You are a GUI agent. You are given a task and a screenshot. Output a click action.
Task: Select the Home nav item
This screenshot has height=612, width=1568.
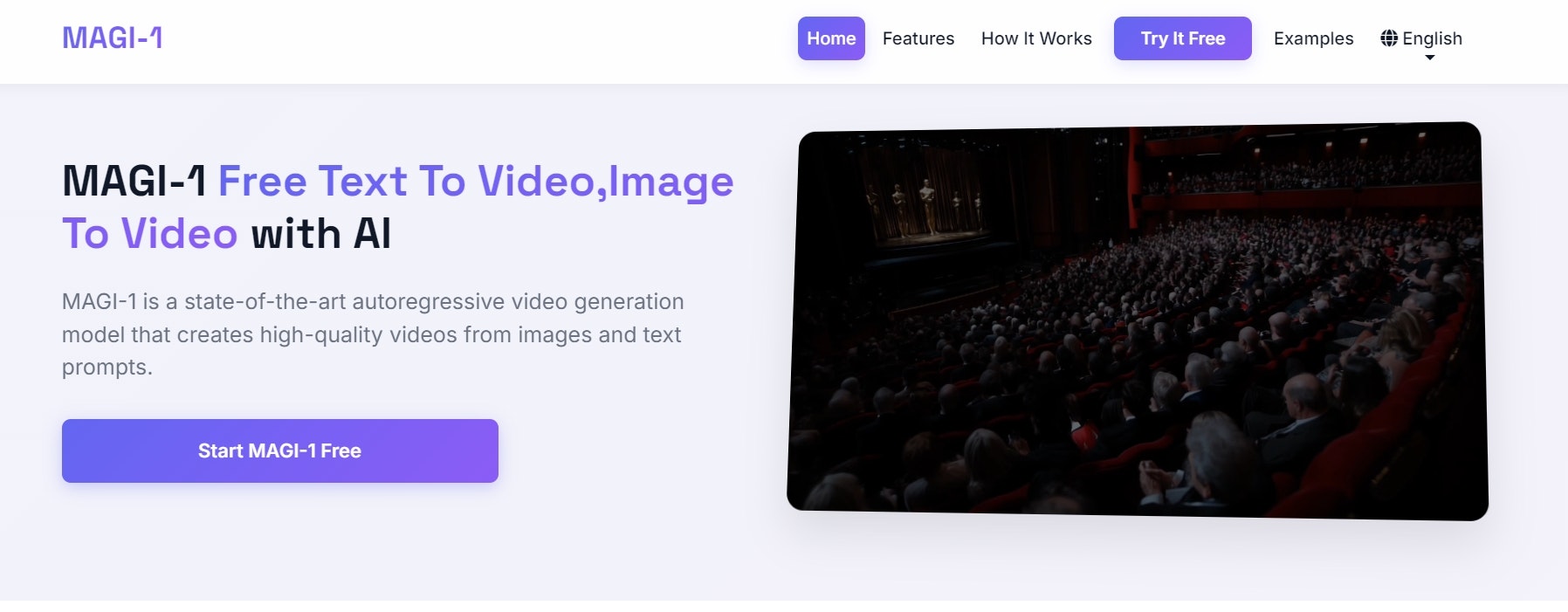click(x=831, y=38)
